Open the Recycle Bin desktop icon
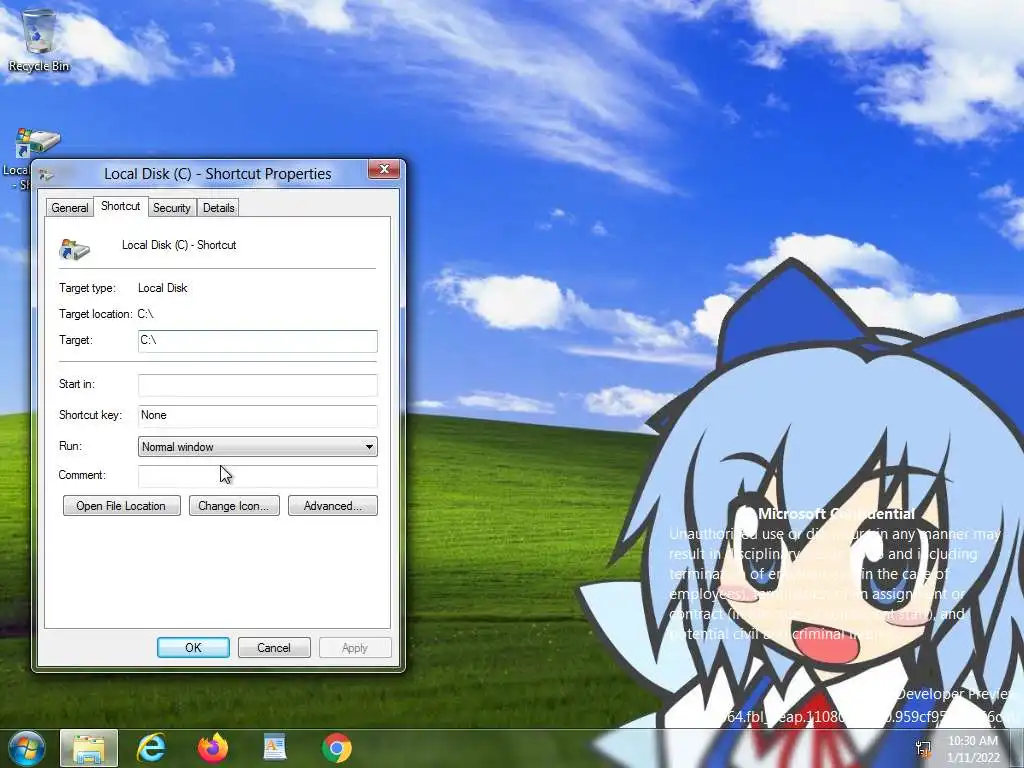Image resolution: width=1024 pixels, height=768 pixels. pyautogui.click(x=39, y=39)
